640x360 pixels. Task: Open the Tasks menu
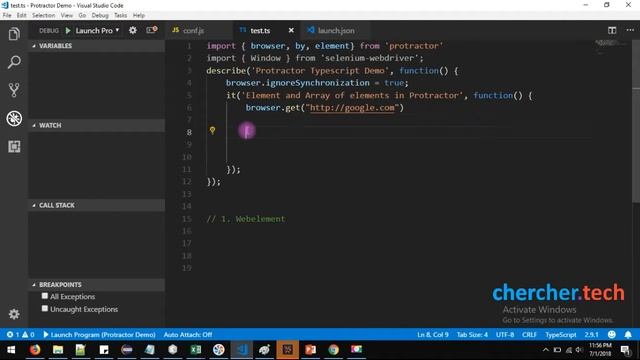tap(120, 15)
